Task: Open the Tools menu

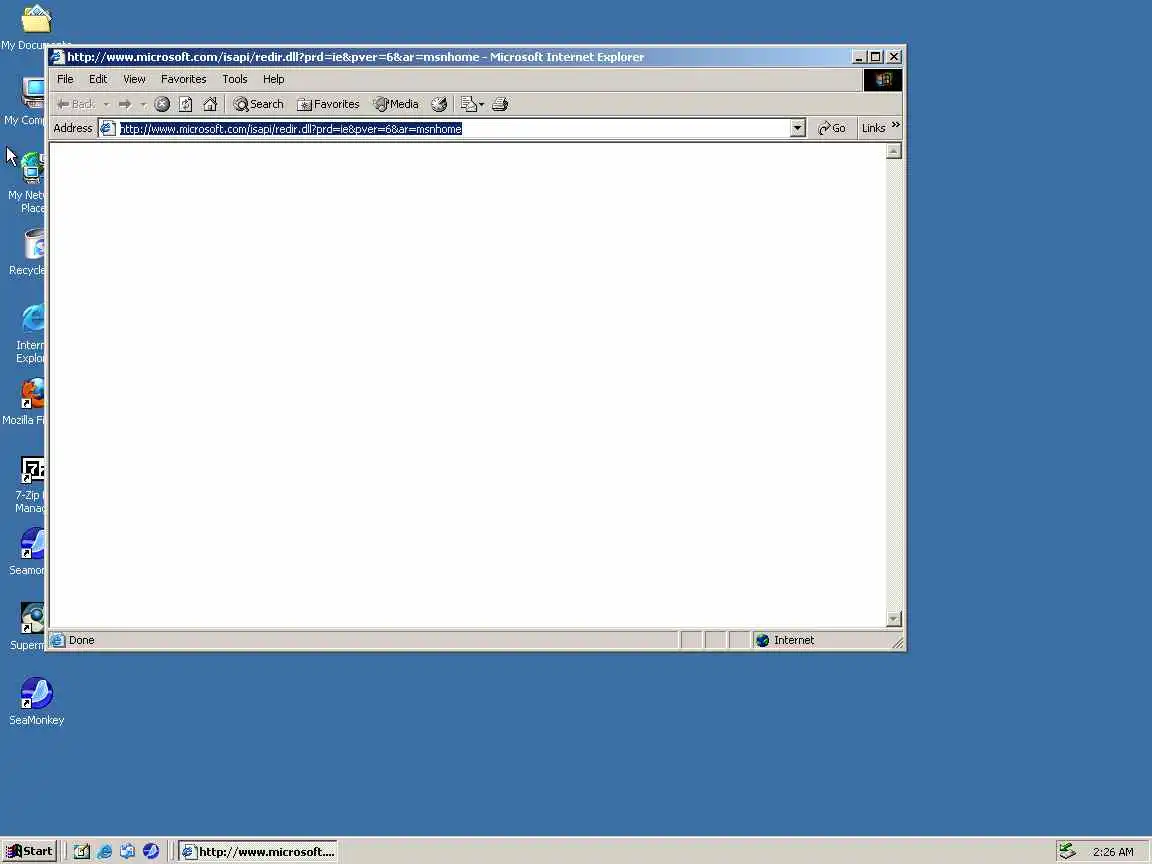Action: point(234,79)
